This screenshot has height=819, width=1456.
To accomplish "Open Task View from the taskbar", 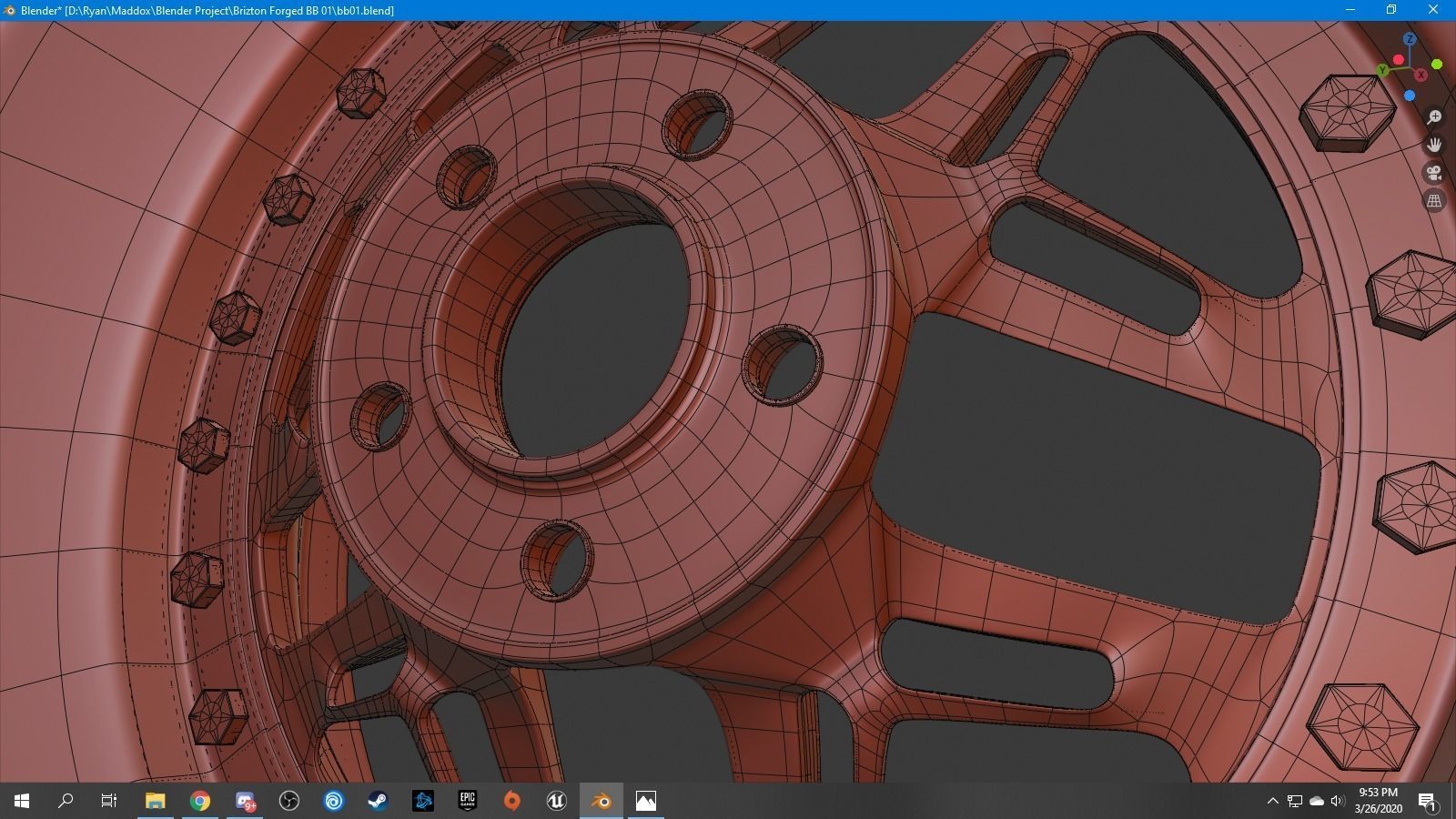I will (109, 801).
